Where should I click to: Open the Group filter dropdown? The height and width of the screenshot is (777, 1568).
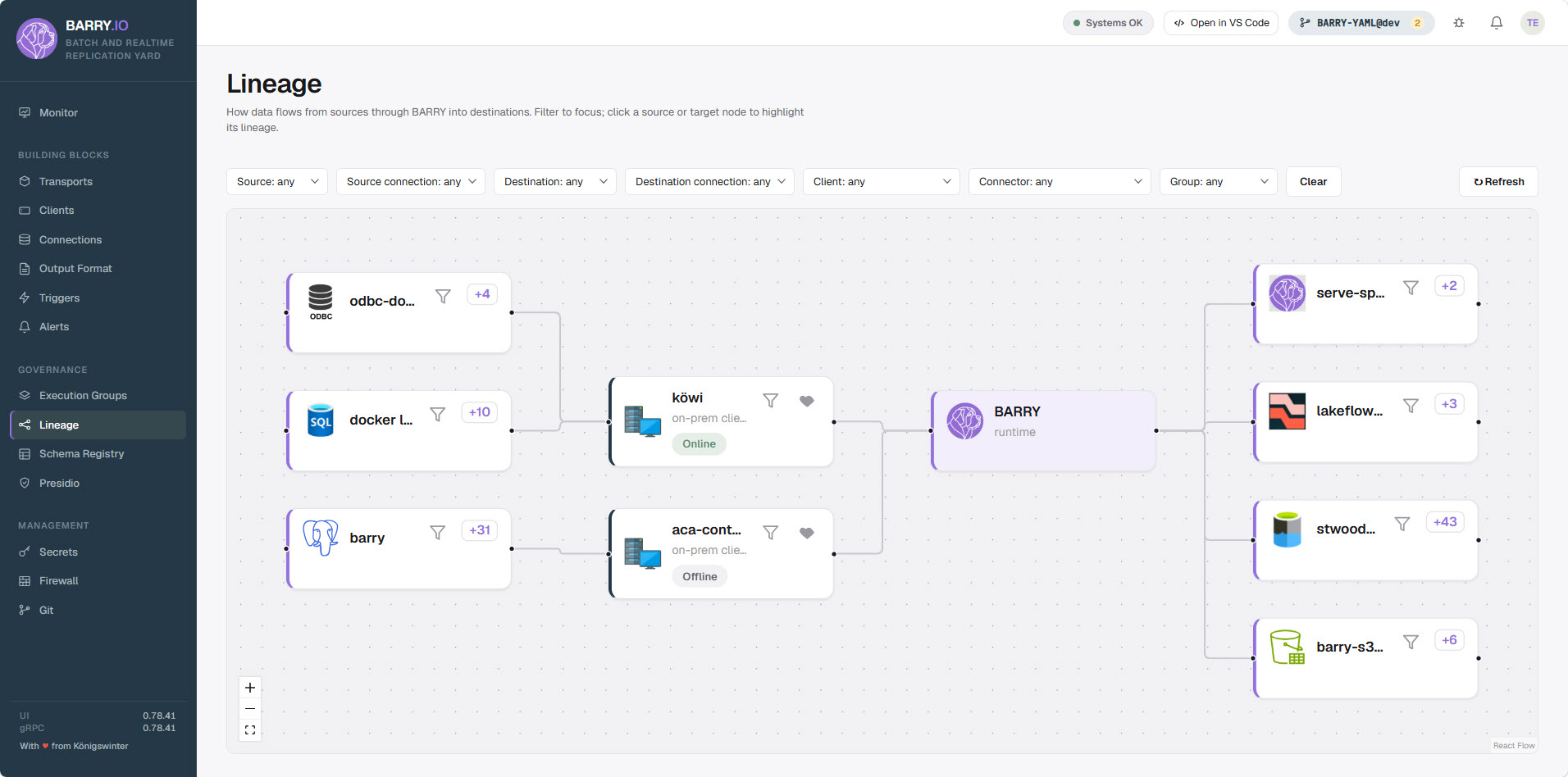coord(1219,182)
